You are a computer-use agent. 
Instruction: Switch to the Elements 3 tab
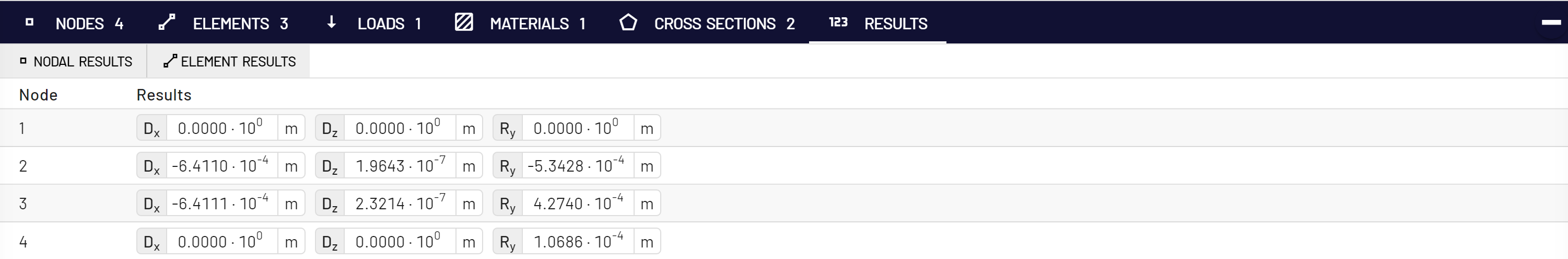(x=224, y=22)
